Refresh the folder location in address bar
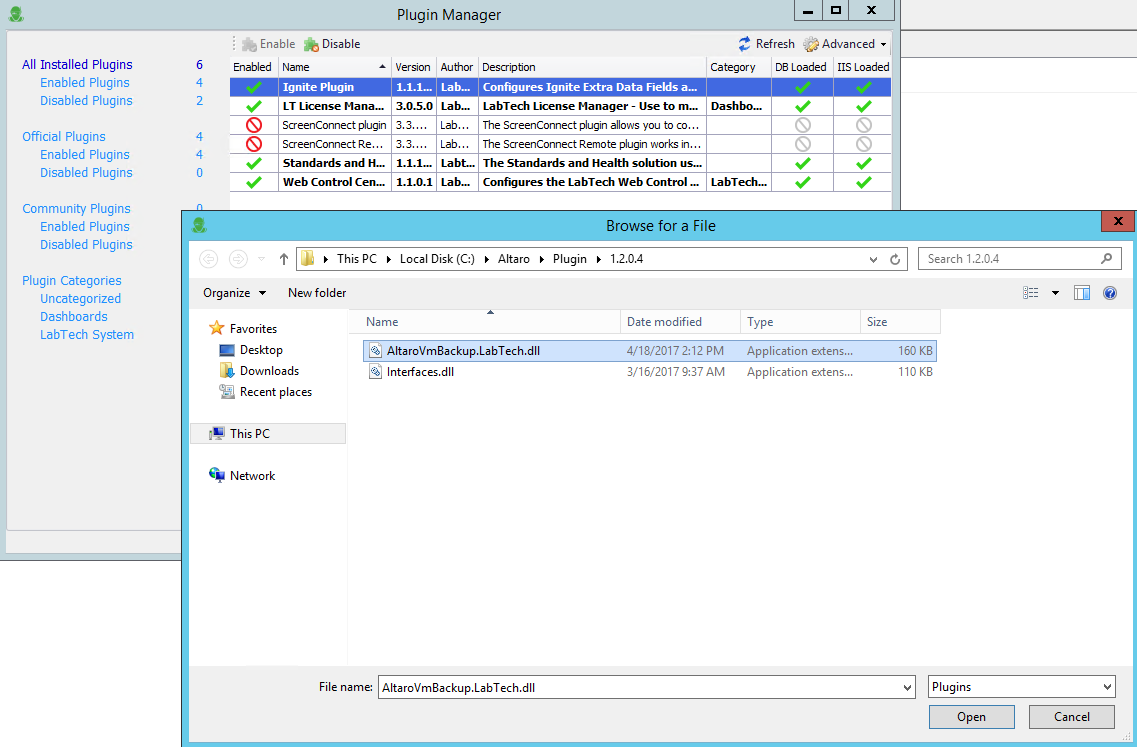Viewport: 1137px width, 747px height. (x=895, y=259)
